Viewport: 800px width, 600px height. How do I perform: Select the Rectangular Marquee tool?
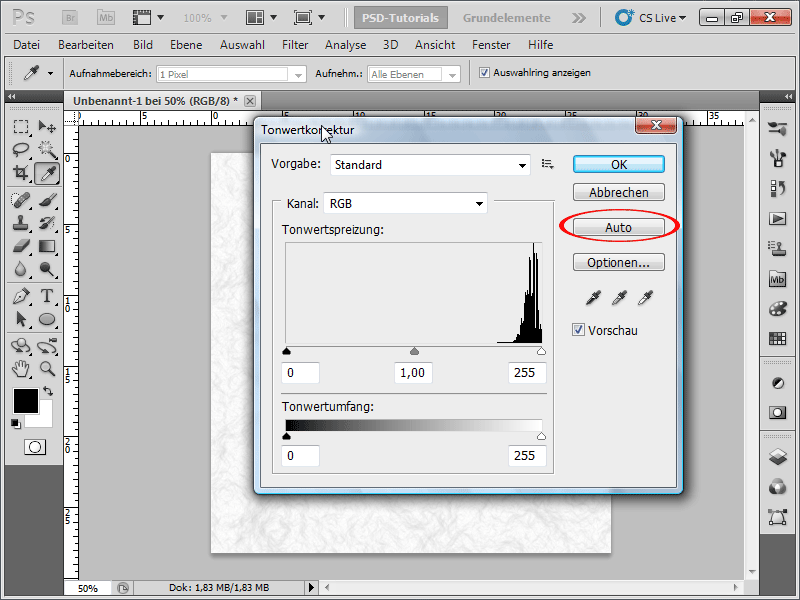(x=20, y=126)
